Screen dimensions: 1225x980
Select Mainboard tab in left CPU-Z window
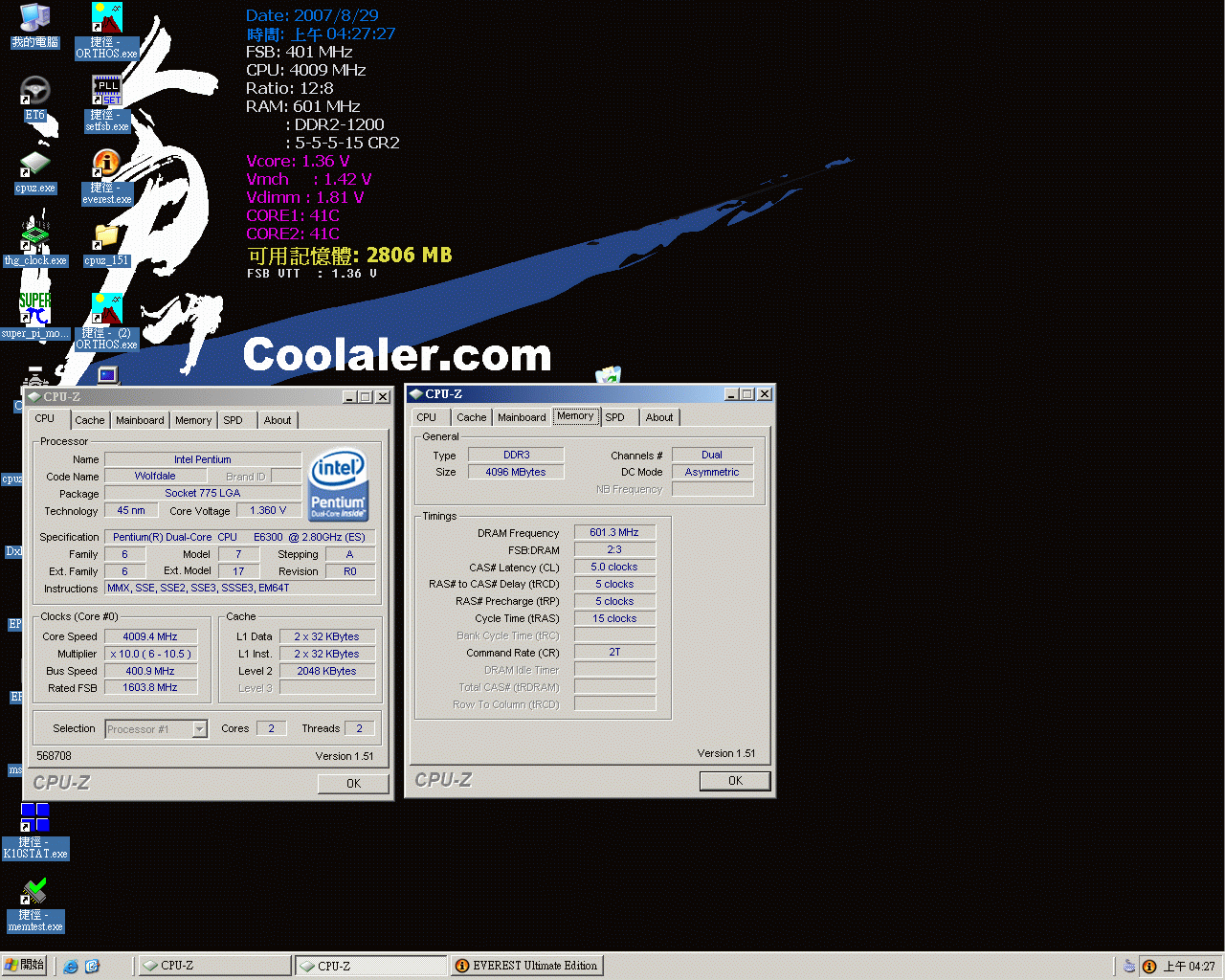[140, 420]
